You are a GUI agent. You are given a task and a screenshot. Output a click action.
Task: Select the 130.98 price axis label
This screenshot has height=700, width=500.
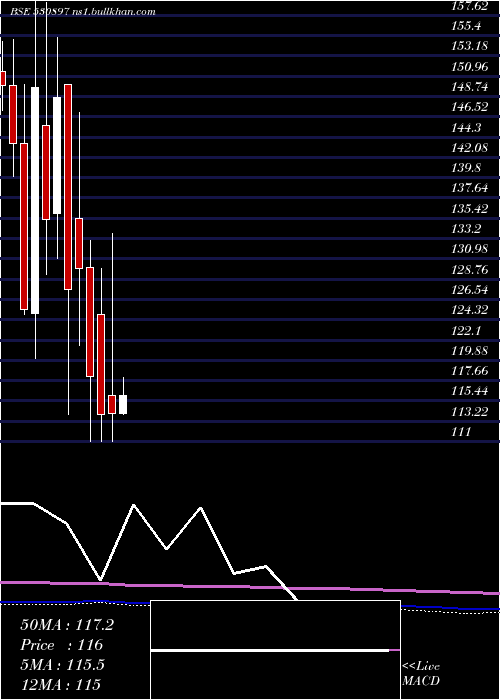(x=470, y=250)
